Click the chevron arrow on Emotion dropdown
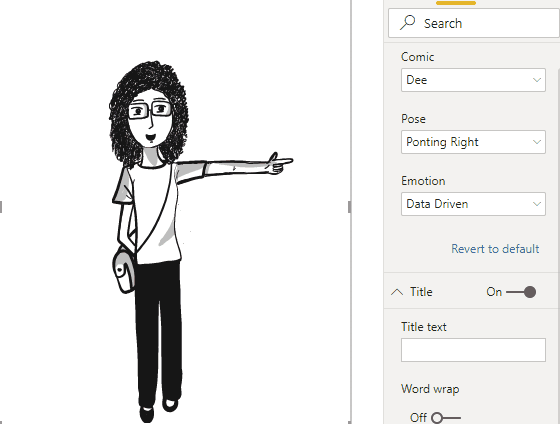This screenshot has height=424, width=560. coord(536,204)
